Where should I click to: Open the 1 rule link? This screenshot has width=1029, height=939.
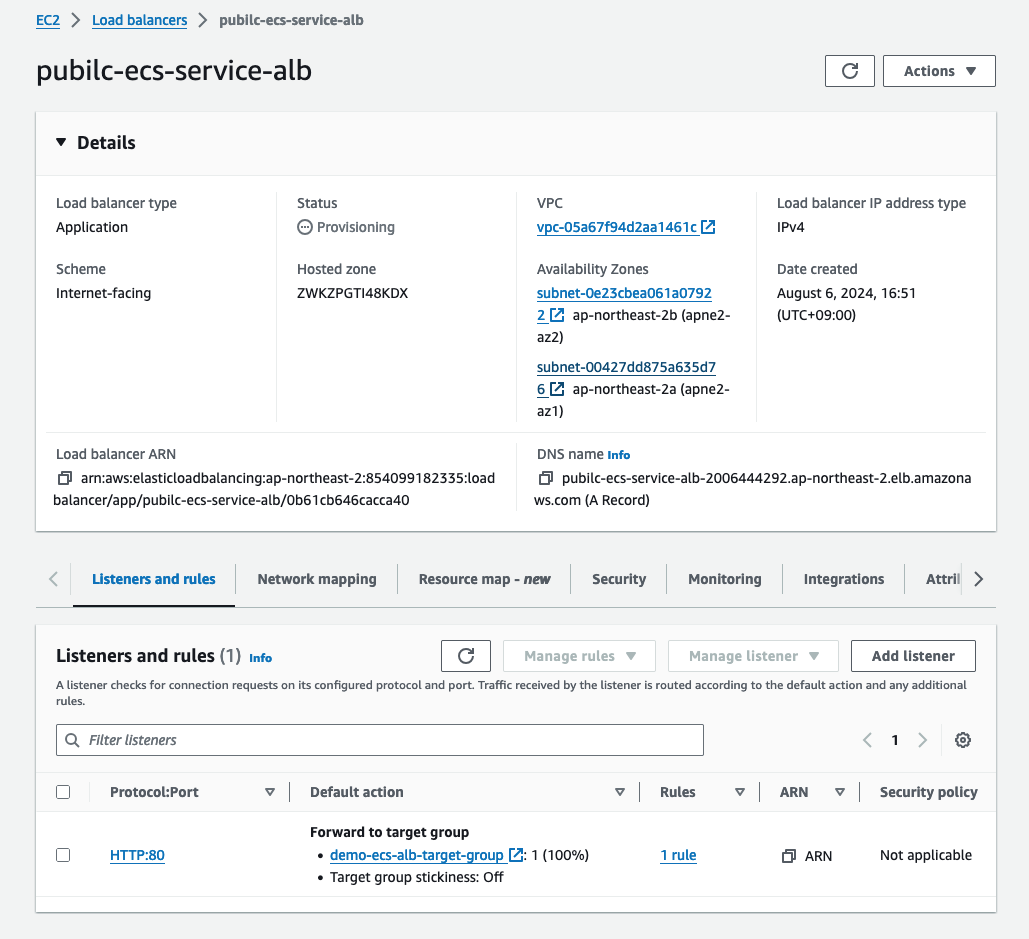(x=678, y=855)
